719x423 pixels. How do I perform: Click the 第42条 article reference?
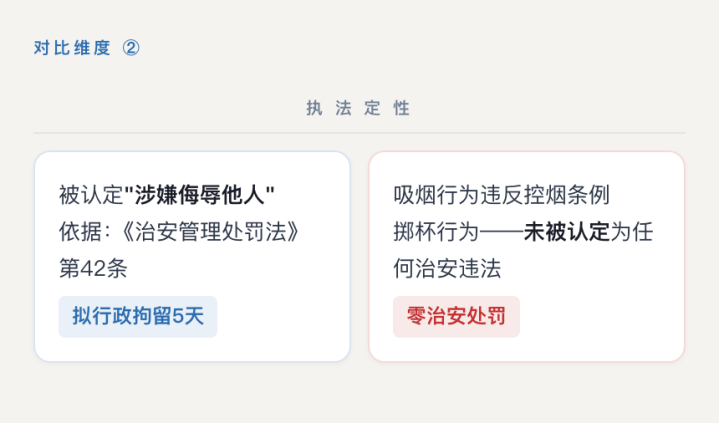pyautogui.click(x=93, y=268)
